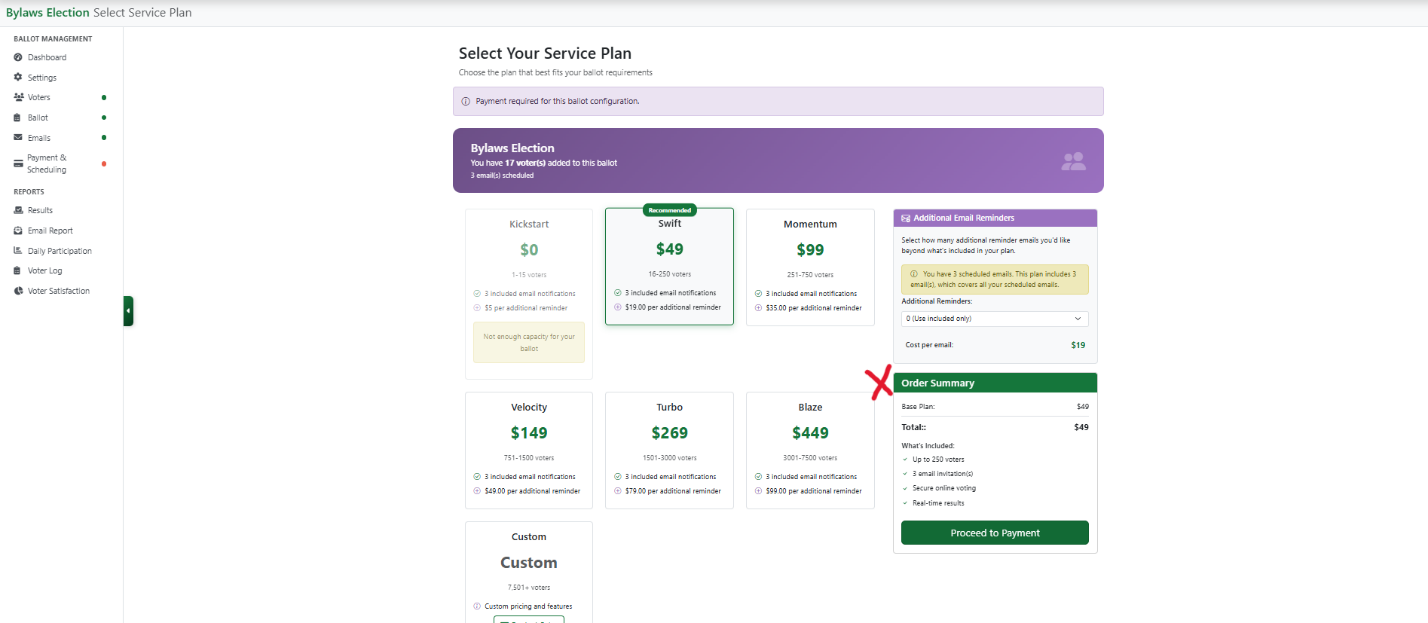
Task: Click 'Base Plan: $49' line
Action: tap(995, 407)
